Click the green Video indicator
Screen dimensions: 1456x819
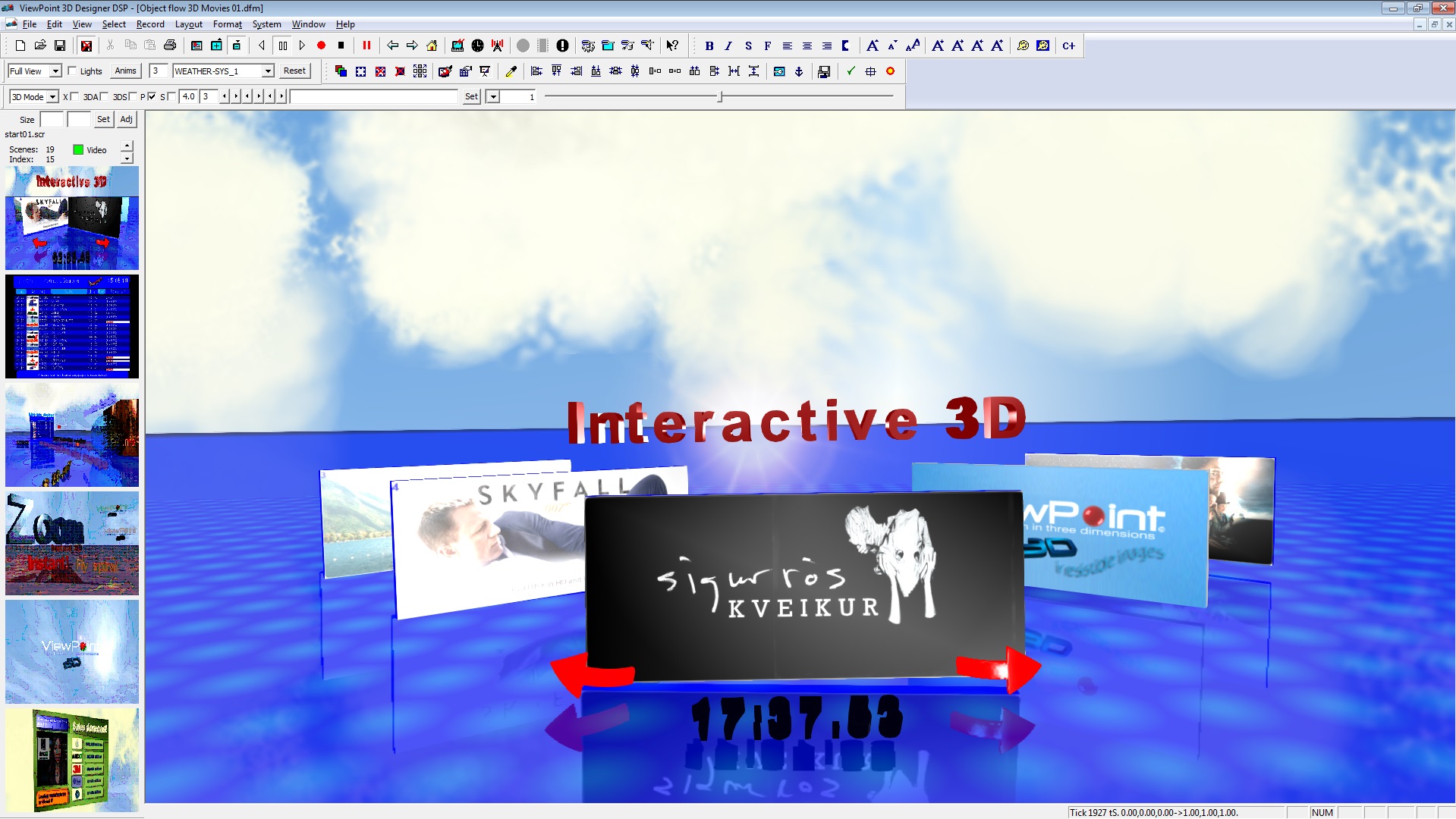coord(78,149)
